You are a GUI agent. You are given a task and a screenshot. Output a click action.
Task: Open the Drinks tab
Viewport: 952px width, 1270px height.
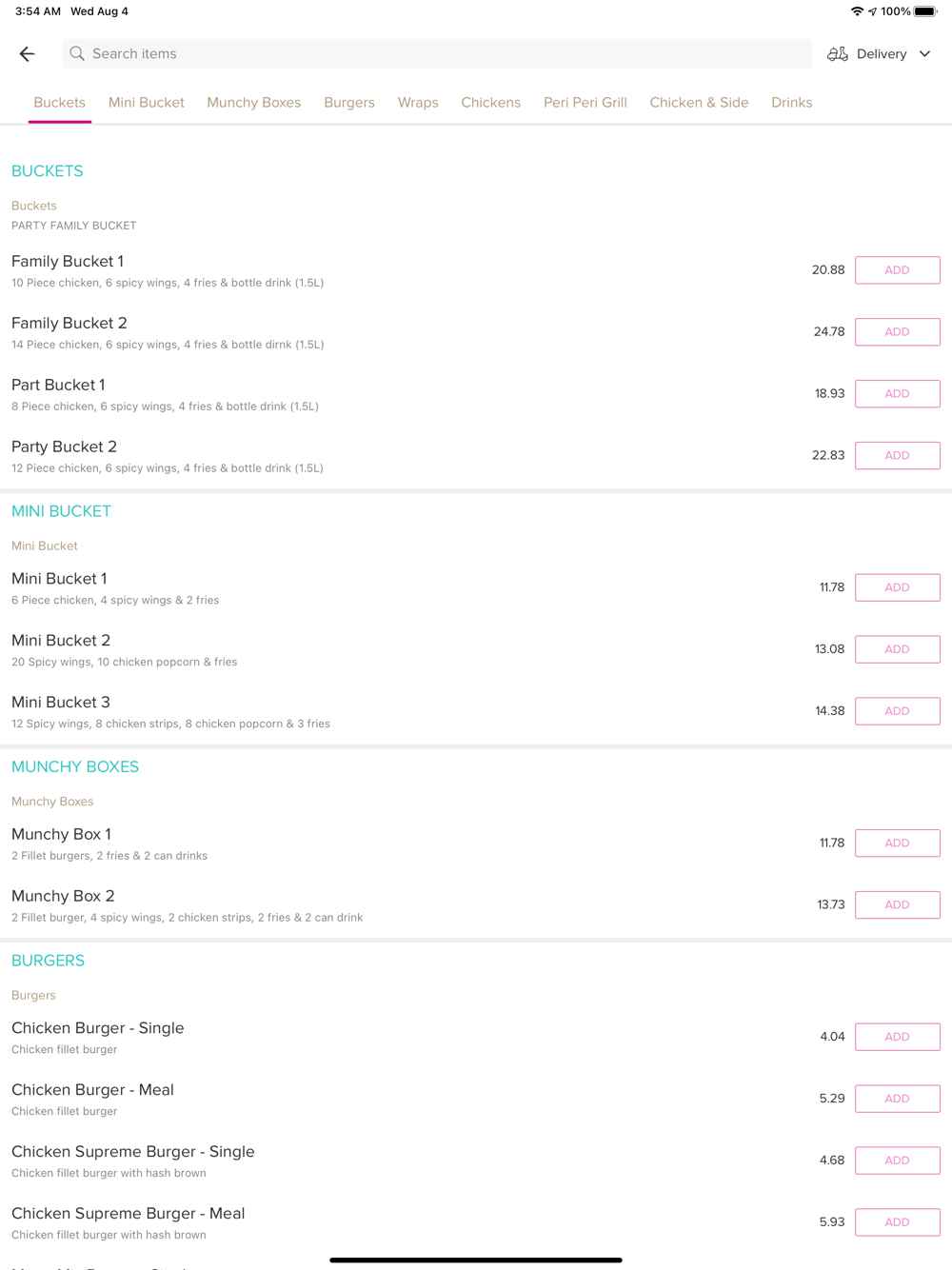point(792,103)
